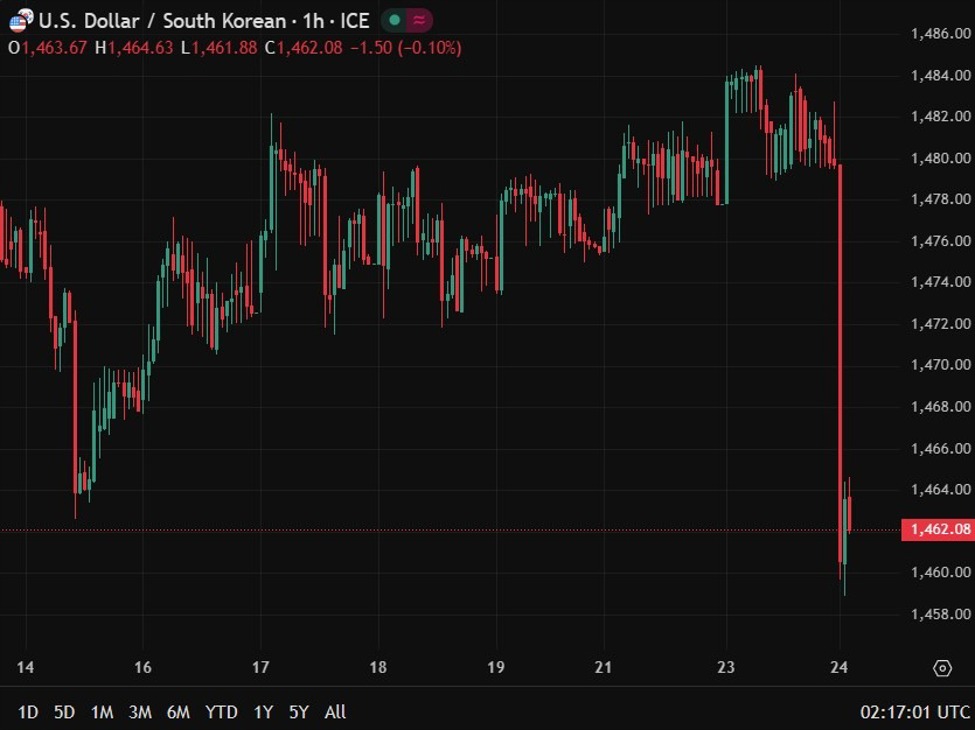Click the red 1,462.08 price label
The image size is (975, 730).
pyautogui.click(x=938, y=528)
